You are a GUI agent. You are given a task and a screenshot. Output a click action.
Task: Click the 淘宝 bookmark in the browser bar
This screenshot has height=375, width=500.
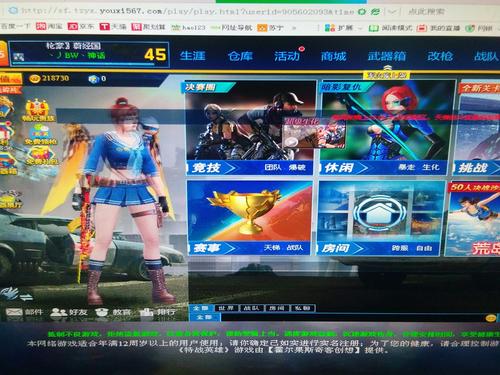coord(49,26)
